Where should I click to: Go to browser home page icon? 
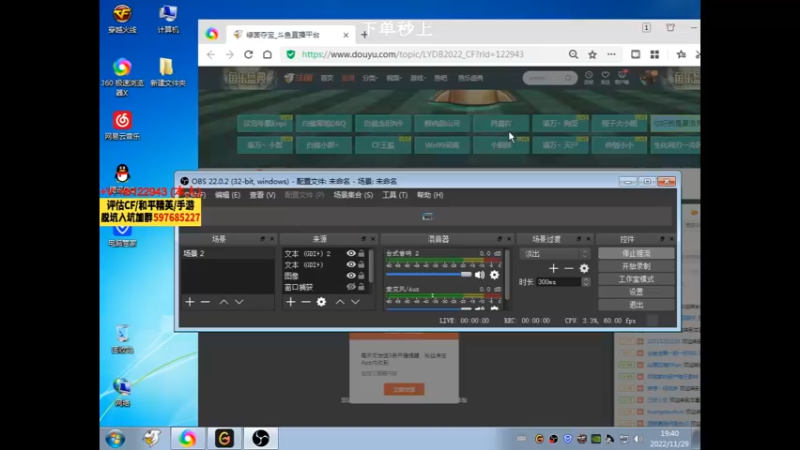(267, 55)
